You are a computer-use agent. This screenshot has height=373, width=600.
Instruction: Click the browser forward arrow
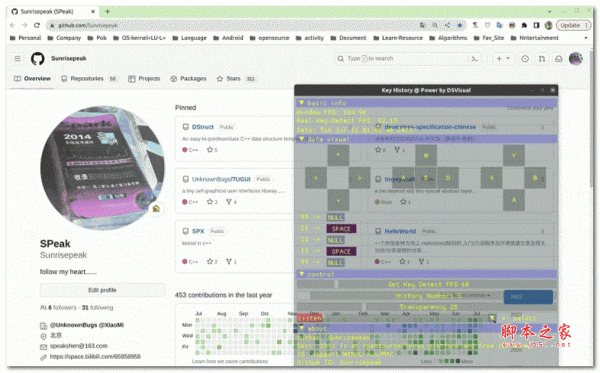pyautogui.click(x=24, y=25)
